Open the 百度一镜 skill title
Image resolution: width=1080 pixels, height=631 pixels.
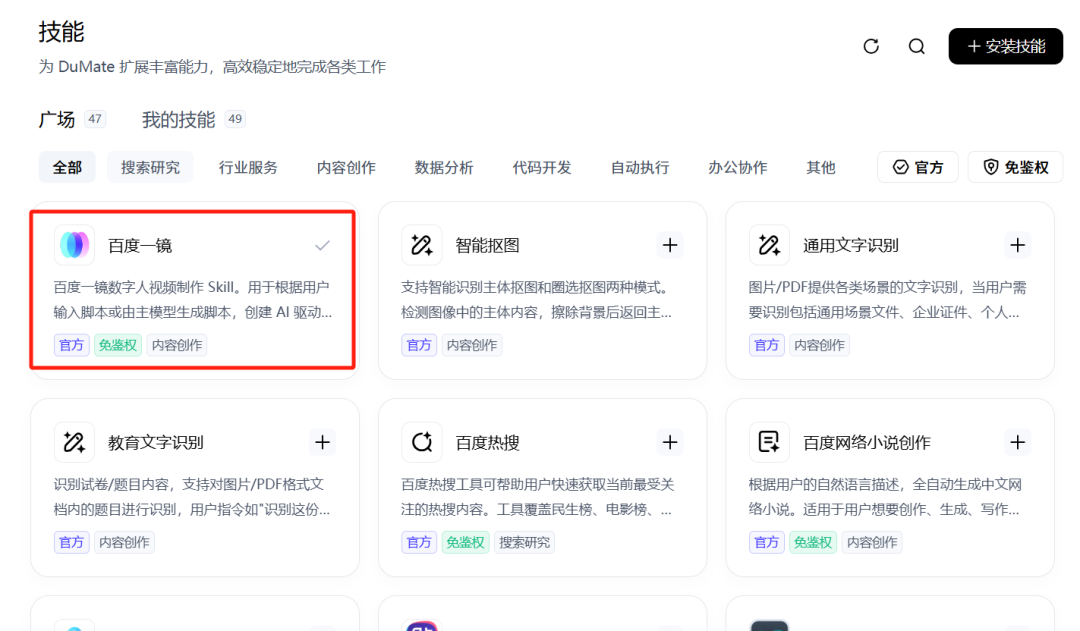(x=140, y=246)
